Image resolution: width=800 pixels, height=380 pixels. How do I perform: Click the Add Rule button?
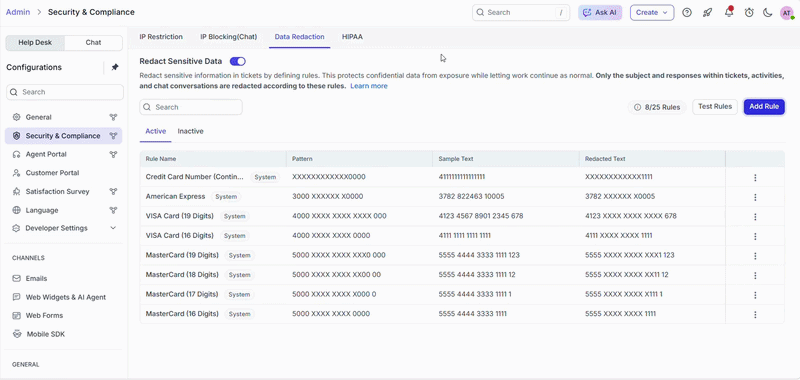pos(764,107)
